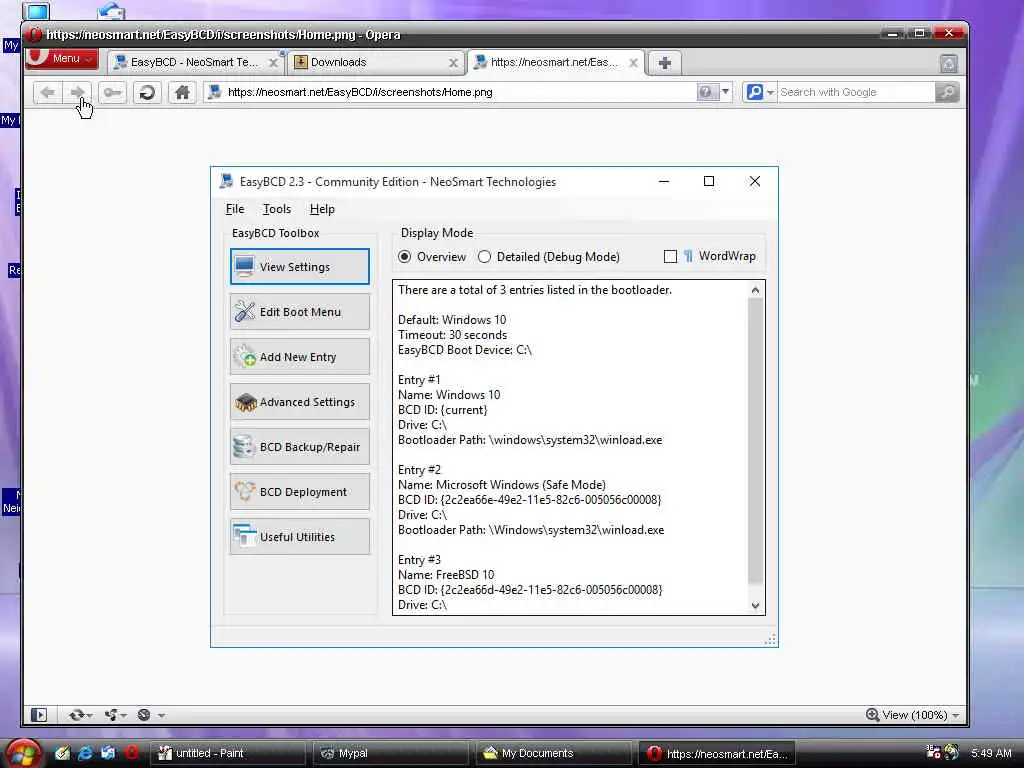Click the EasyBCD title bar app icon
This screenshot has width=1024, height=768.
pos(227,182)
